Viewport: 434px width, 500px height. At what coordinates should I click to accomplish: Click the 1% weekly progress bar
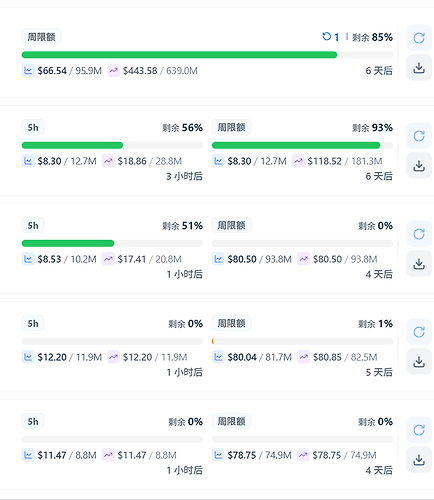coord(302,341)
